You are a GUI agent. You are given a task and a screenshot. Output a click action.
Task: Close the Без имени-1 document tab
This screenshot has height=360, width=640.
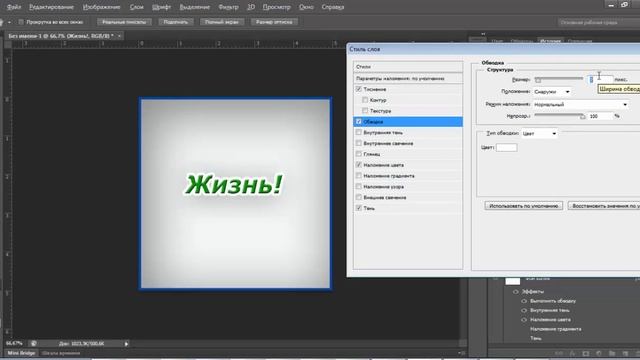point(119,36)
